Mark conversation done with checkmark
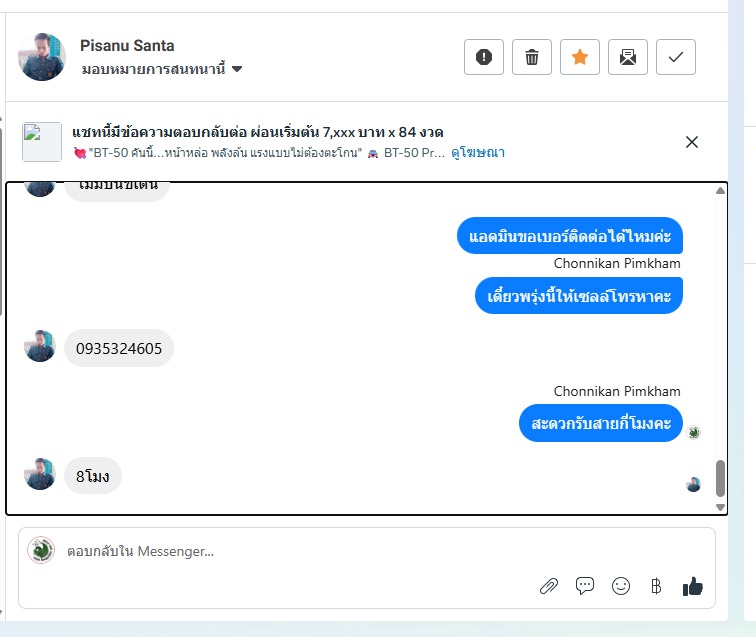This screenshot has height=637, width=756. pos(675,57)
